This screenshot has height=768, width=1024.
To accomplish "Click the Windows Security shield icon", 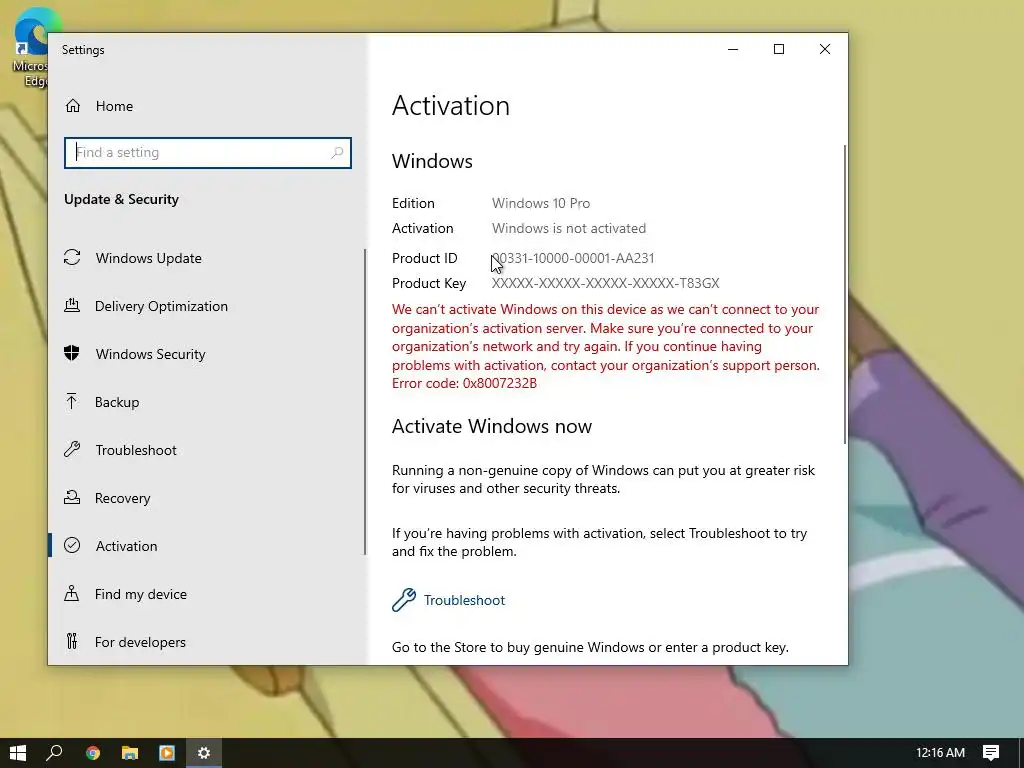I will coord(72,353).
